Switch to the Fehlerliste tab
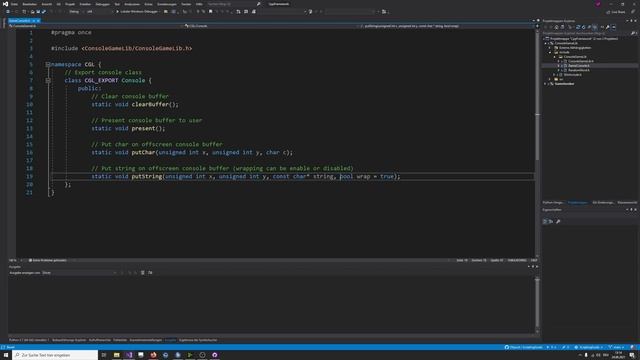The image size is (640, 360). [x=120, y=340]
